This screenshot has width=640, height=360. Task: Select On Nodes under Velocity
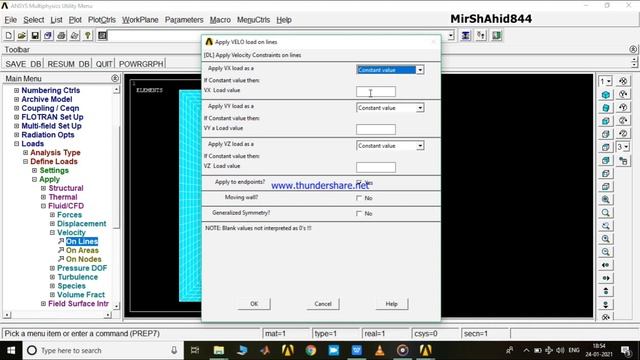(83, 259)
